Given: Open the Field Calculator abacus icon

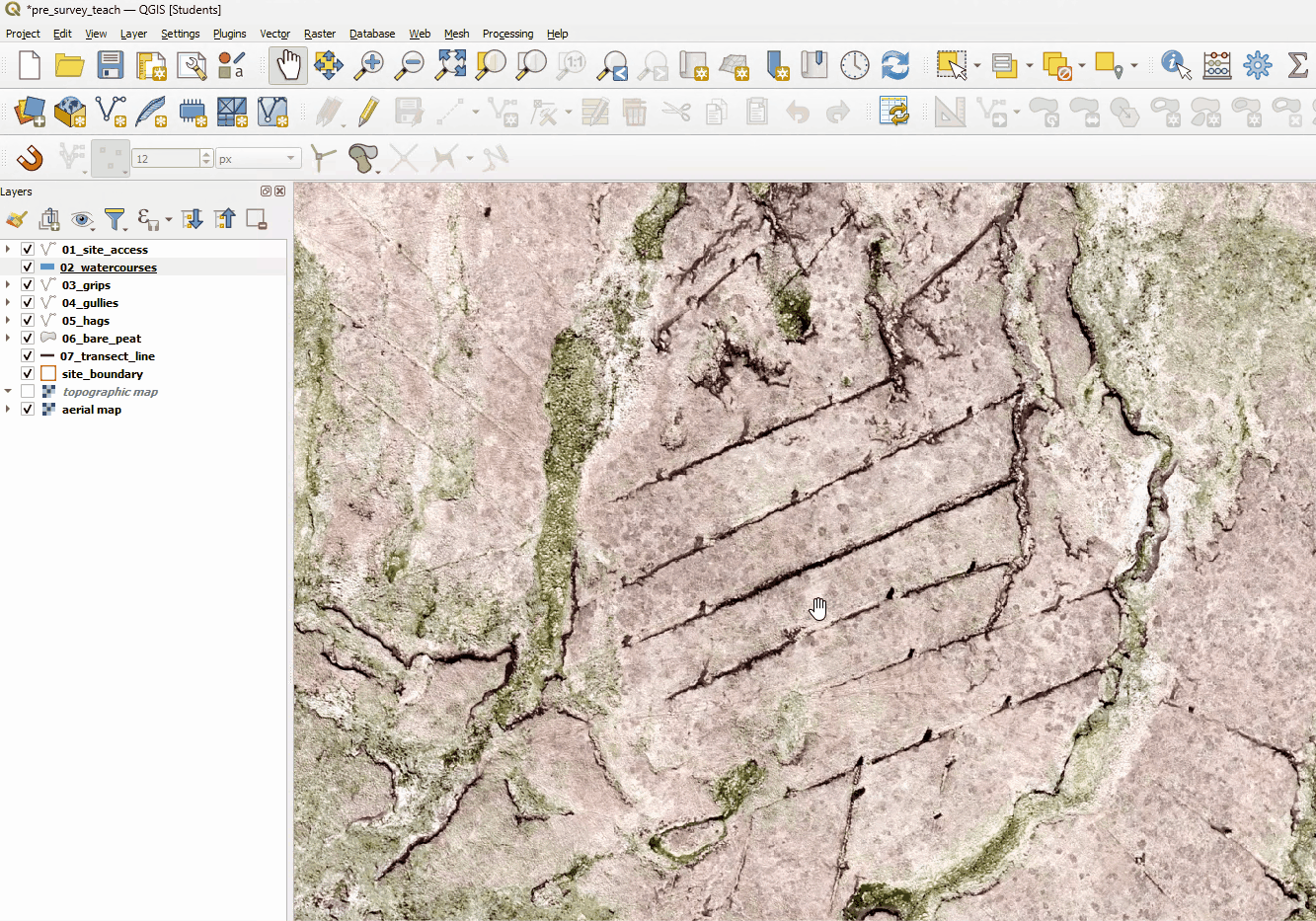Looking at the screenshot, I should [x=1216, y=66].
